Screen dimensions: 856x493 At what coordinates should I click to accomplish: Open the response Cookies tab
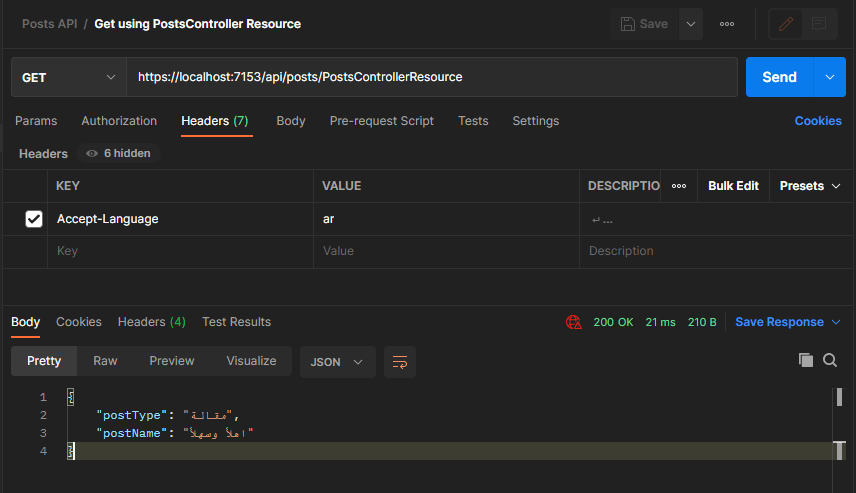pos(79,322)
